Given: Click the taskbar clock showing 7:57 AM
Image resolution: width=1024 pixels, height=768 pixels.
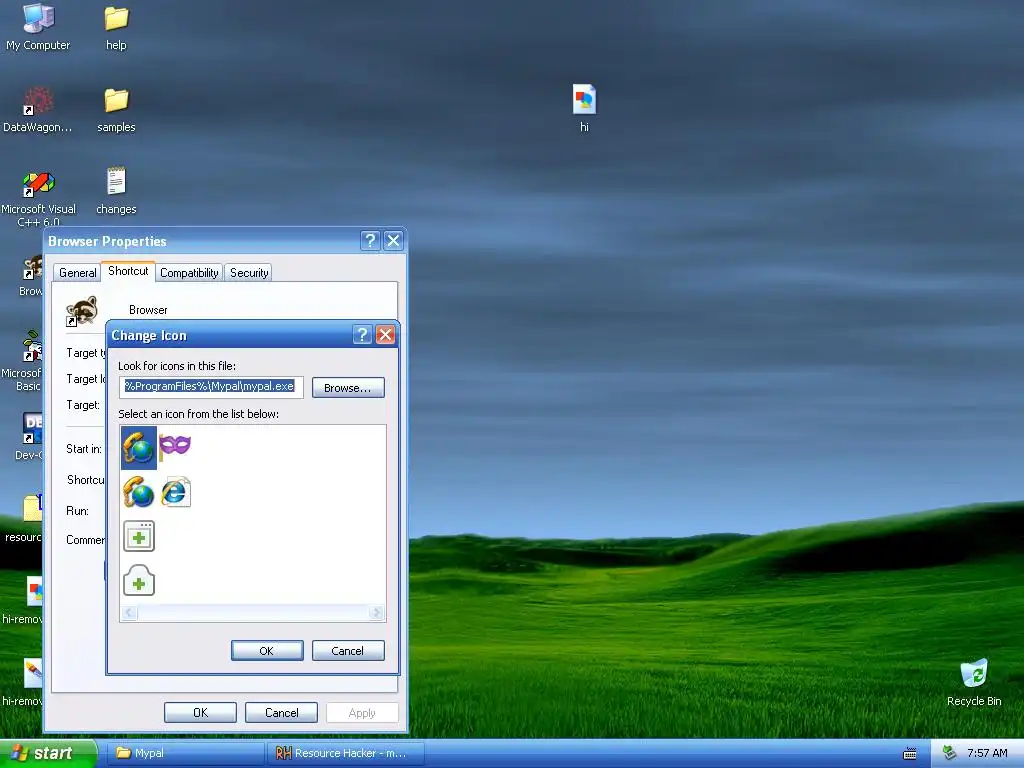Looking at the screenshot, I should (x=987, y=754).
